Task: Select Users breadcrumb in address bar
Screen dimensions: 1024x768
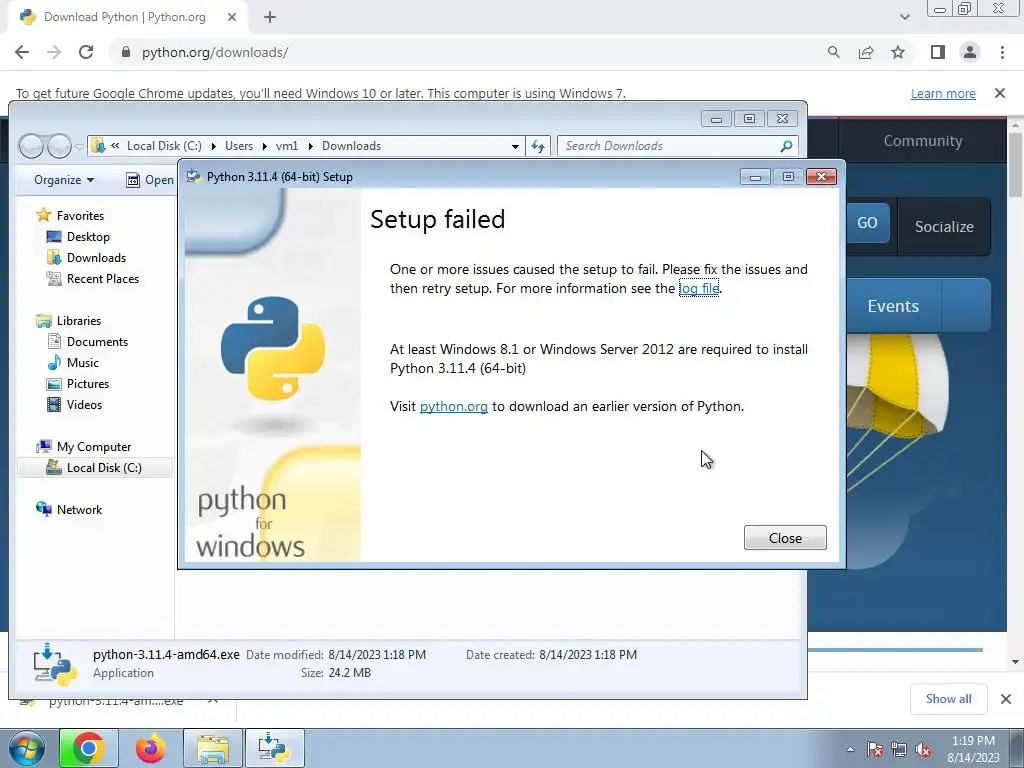Action: click(x=239, y=146)
